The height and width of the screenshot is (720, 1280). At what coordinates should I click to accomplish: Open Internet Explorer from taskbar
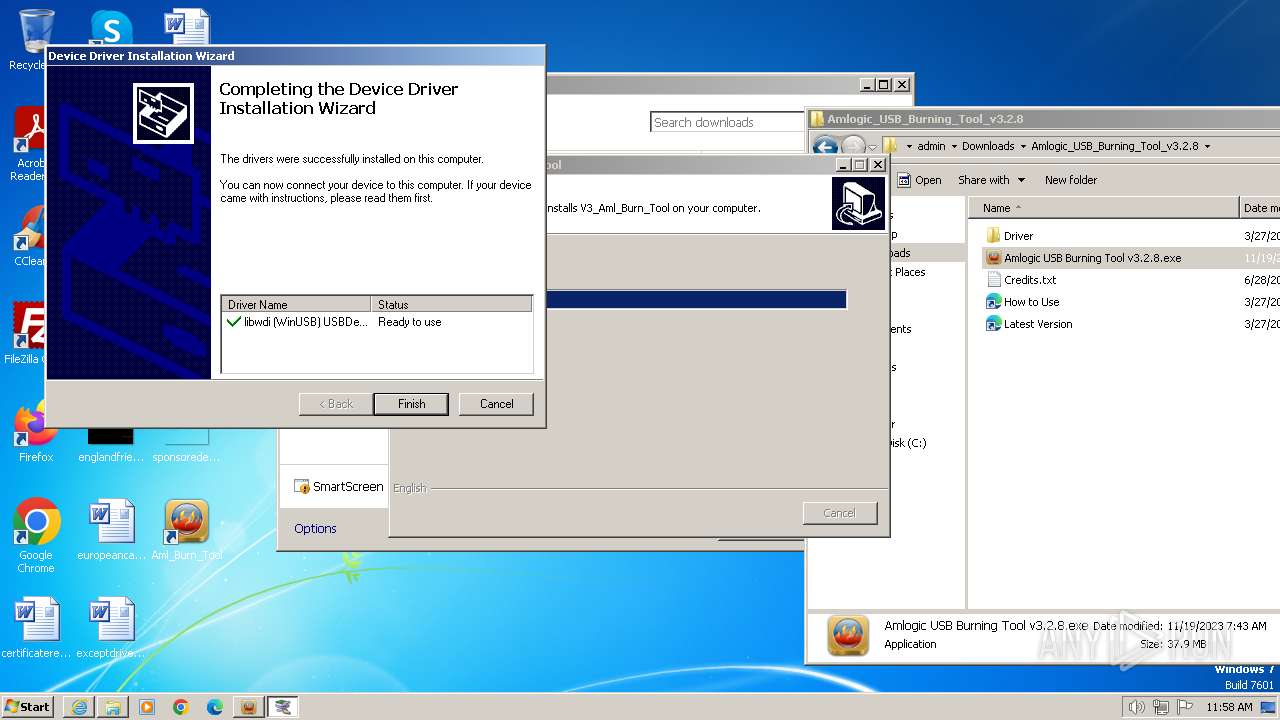click(79, 707)
